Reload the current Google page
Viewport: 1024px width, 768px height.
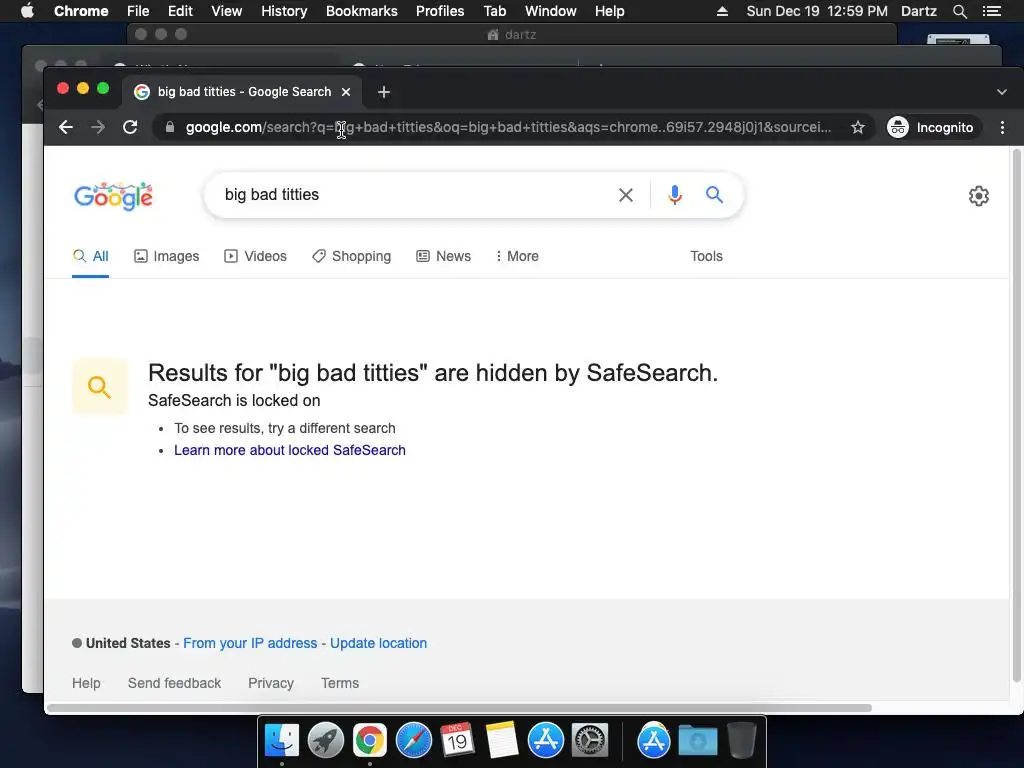point(130,127)
